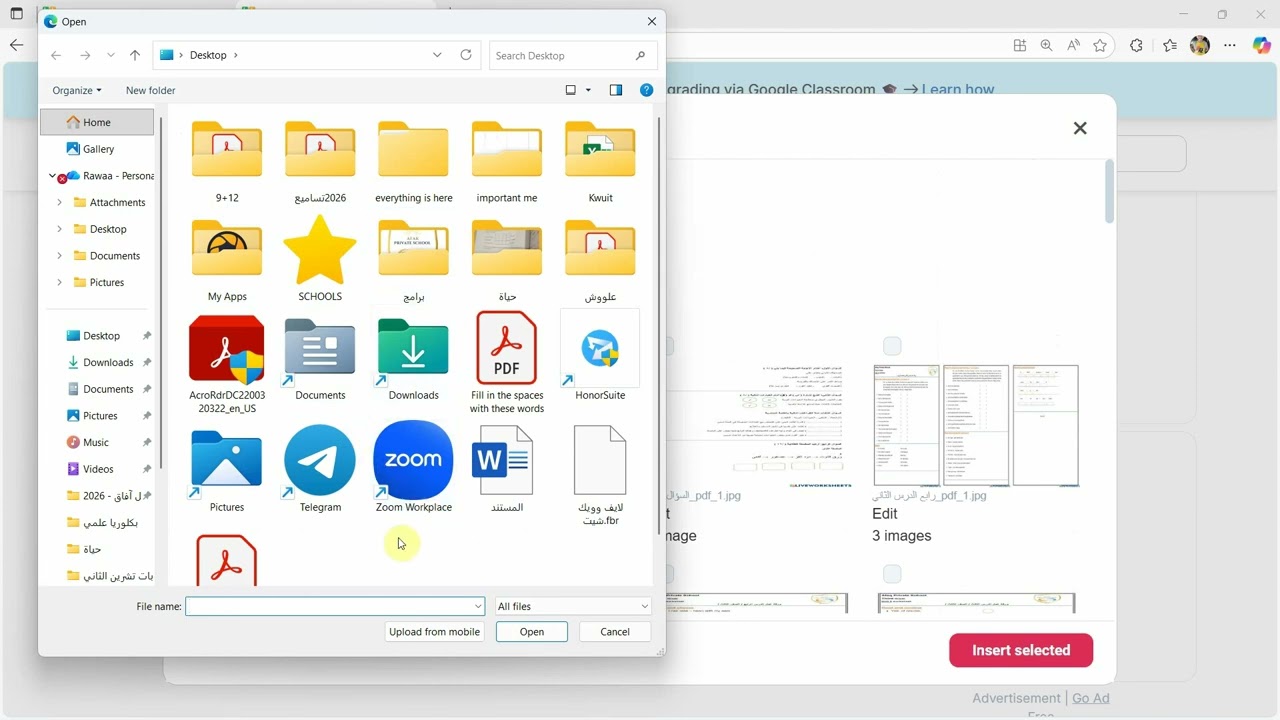Open the view options dropdown arrow
This screenshot has width=1280, height=720.
(588, 90)
